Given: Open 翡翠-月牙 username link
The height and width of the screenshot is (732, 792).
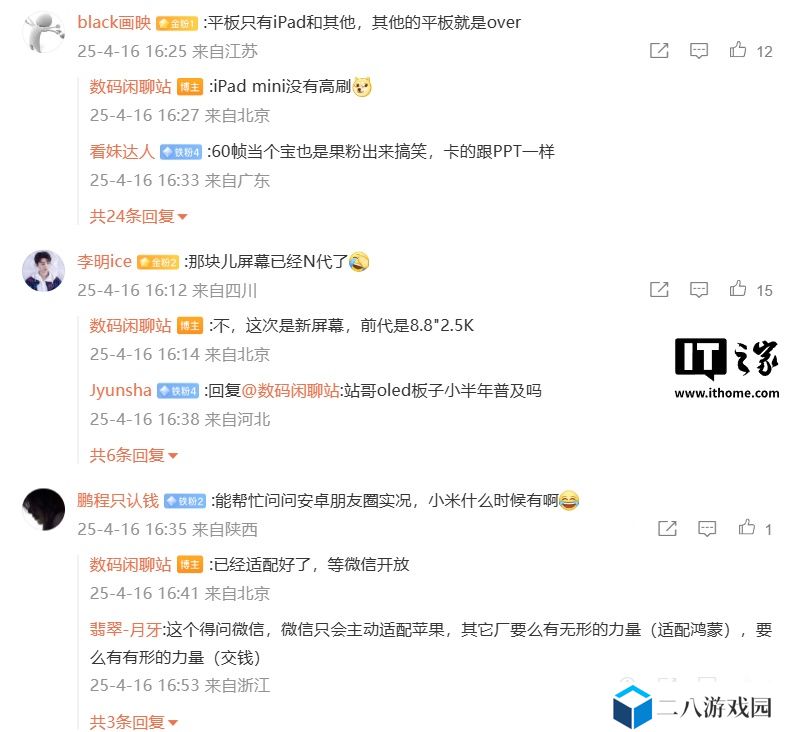Looking at the screenshot, I should 125,629.
